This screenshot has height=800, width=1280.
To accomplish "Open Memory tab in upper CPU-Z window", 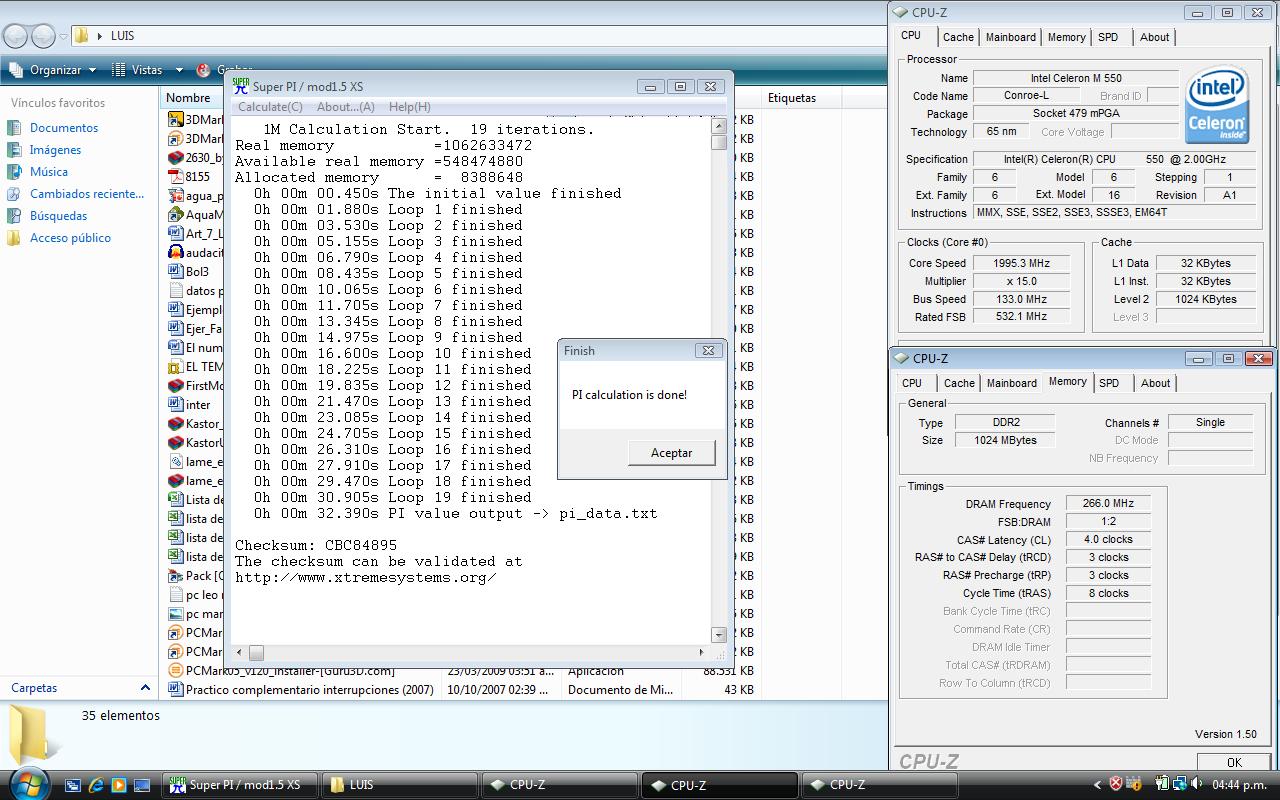I will point(1066,37).
